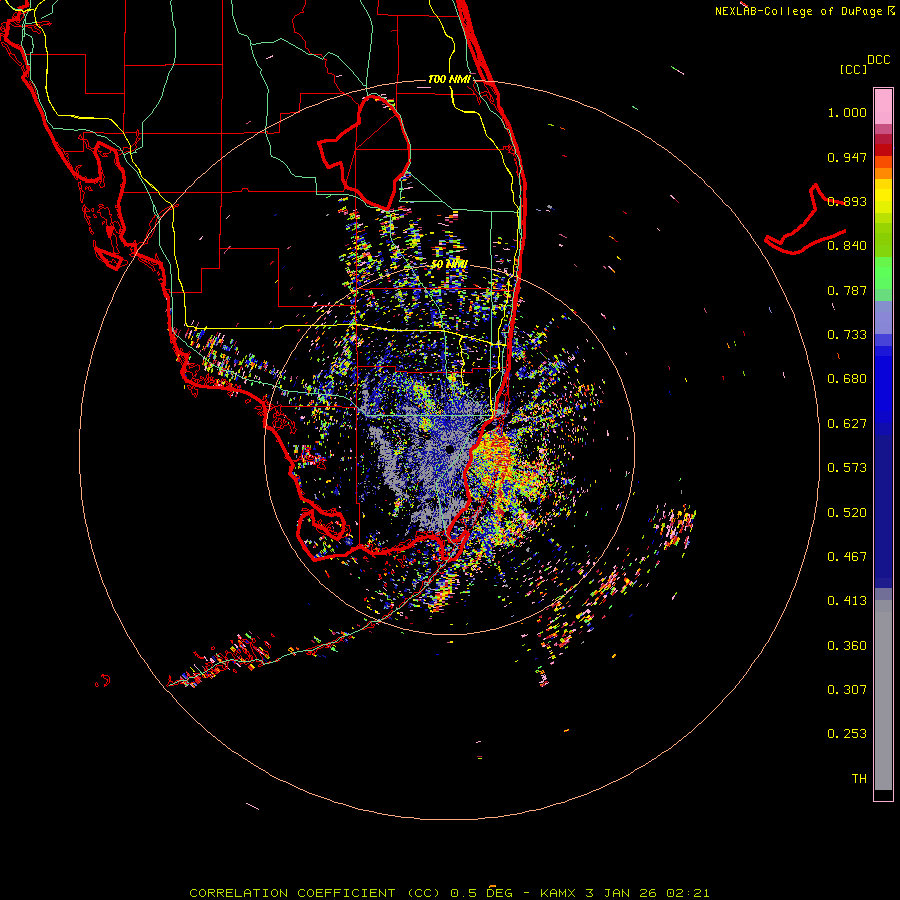Click the 0.413 color scale value

click(847, 601)
